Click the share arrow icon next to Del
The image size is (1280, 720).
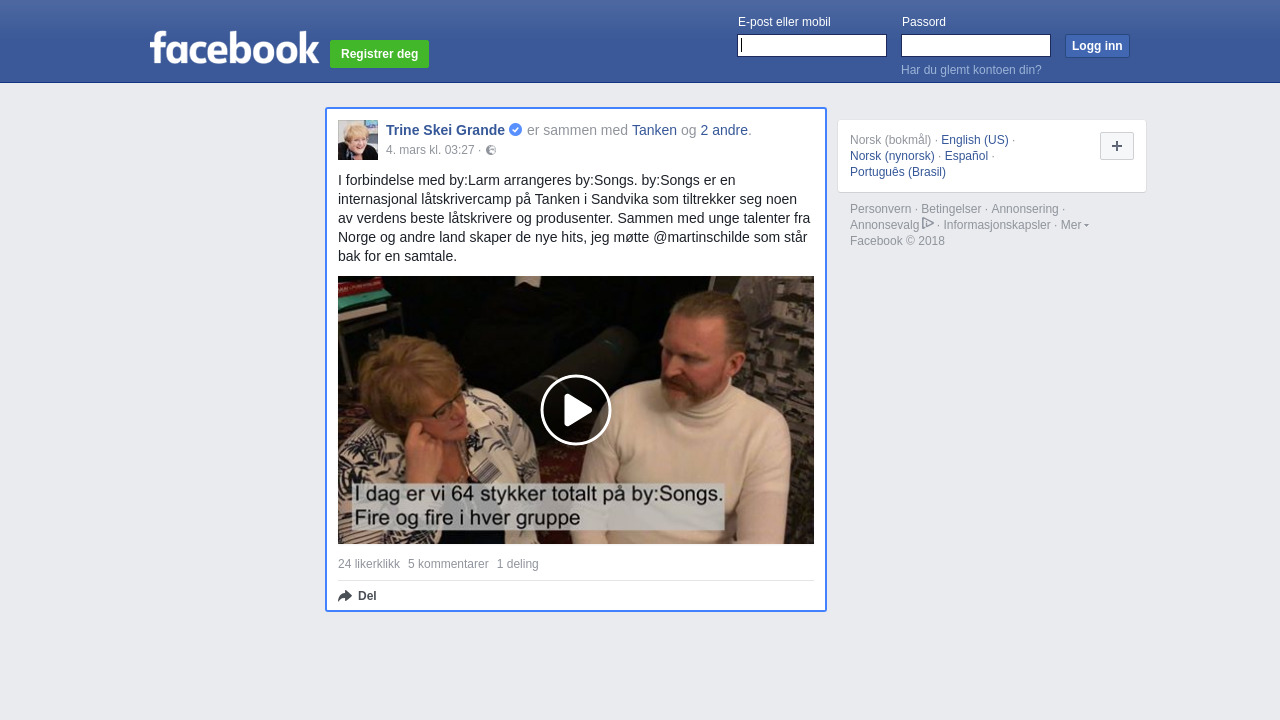click(x=345, y=596)
